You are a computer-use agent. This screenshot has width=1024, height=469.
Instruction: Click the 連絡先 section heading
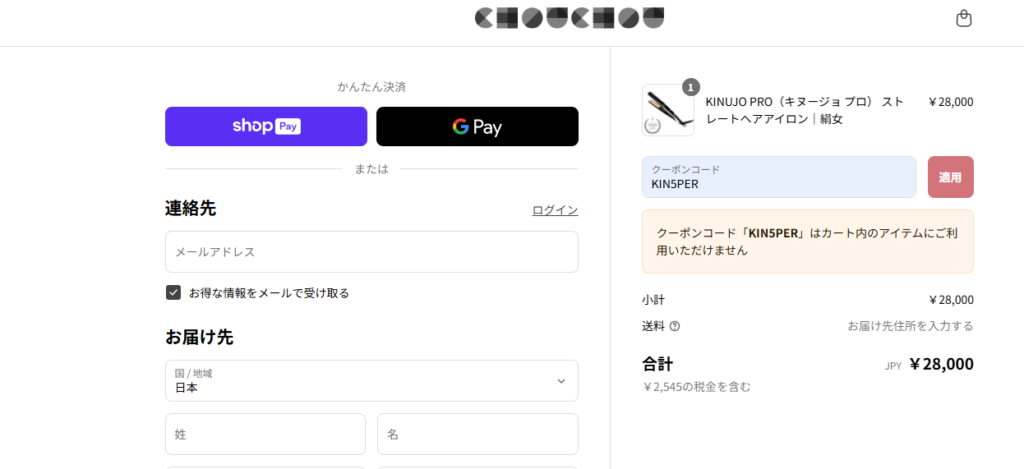190,208
